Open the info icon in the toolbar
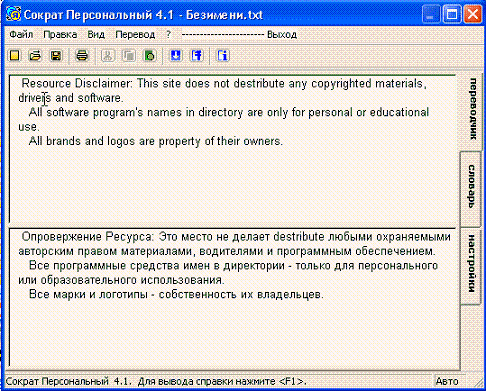The image size is (486, 391). tap(223, 56)
